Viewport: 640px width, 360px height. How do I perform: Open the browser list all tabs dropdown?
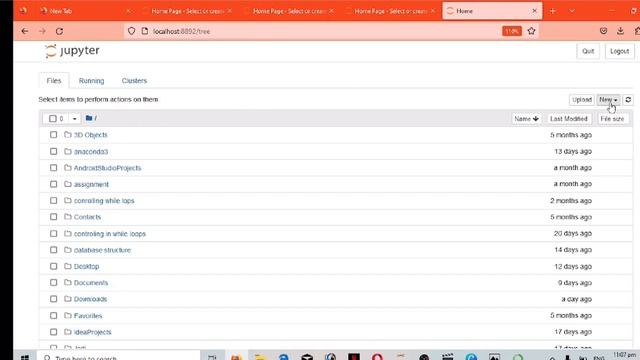(x=572, y=11)
